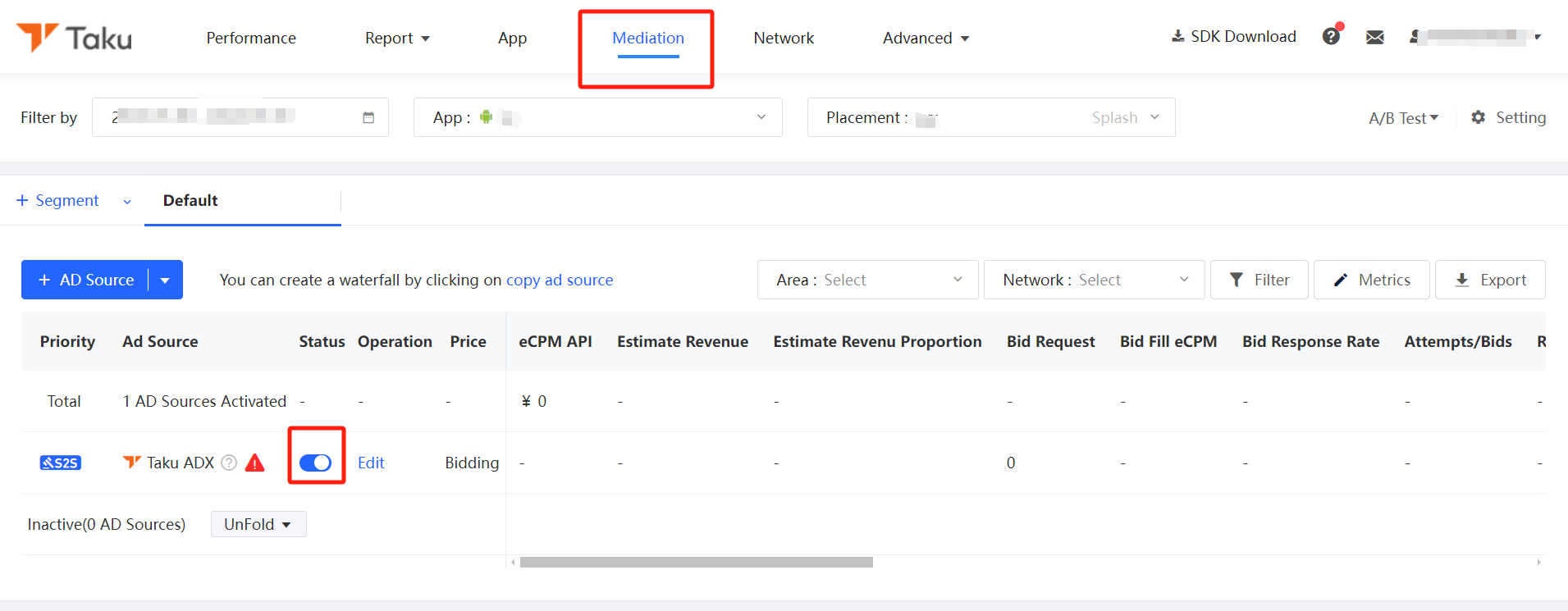Click the Filter funnel button
Image resolution: width=1568 pixels, height=611 pixels.
coord(1259,280)
